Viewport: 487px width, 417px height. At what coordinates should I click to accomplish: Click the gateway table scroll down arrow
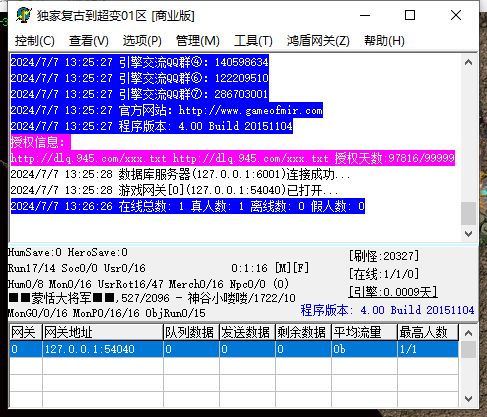[x=468, y=399]
